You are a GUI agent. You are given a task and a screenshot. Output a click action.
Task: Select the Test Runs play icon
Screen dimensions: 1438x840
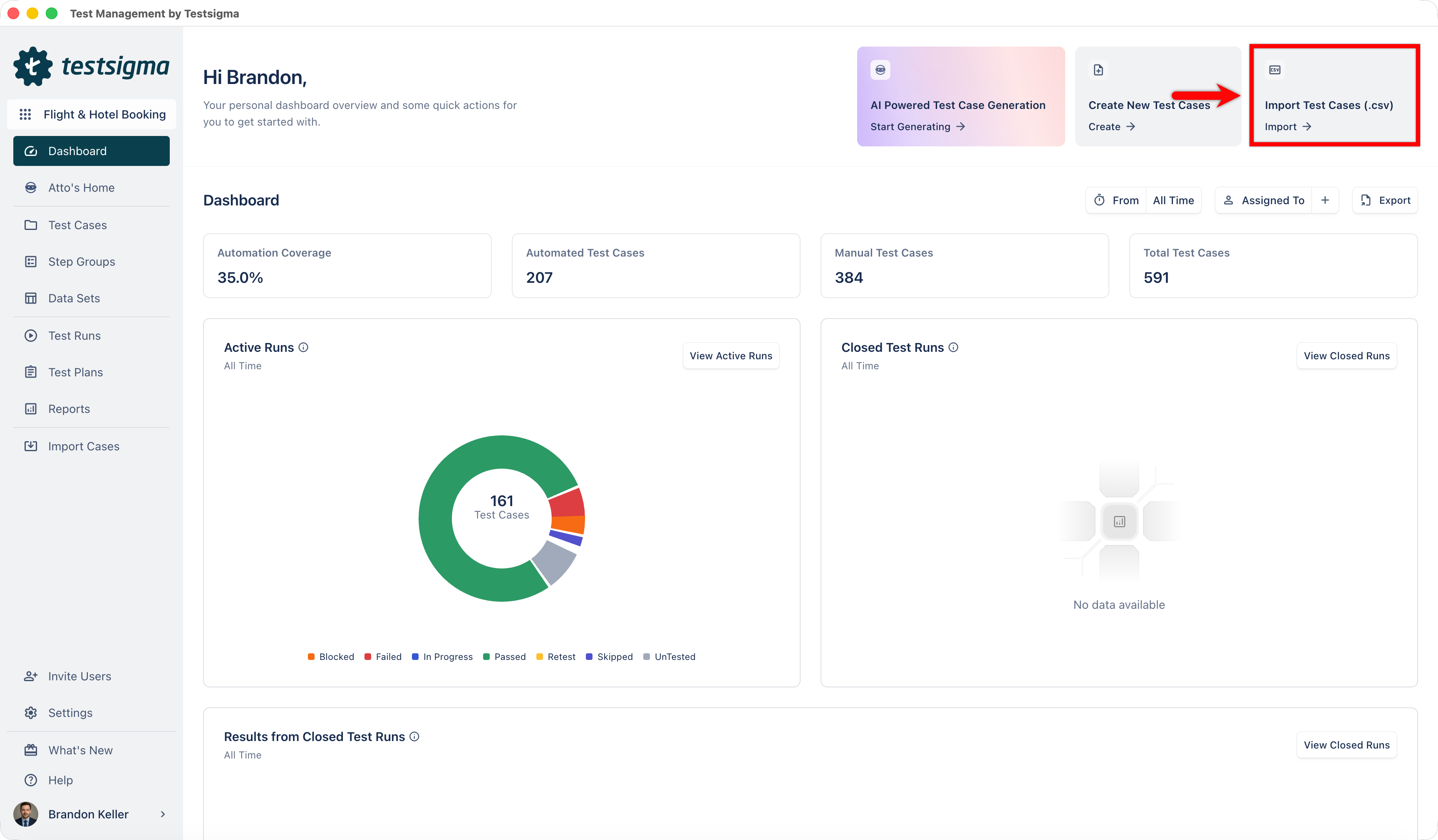30,335
